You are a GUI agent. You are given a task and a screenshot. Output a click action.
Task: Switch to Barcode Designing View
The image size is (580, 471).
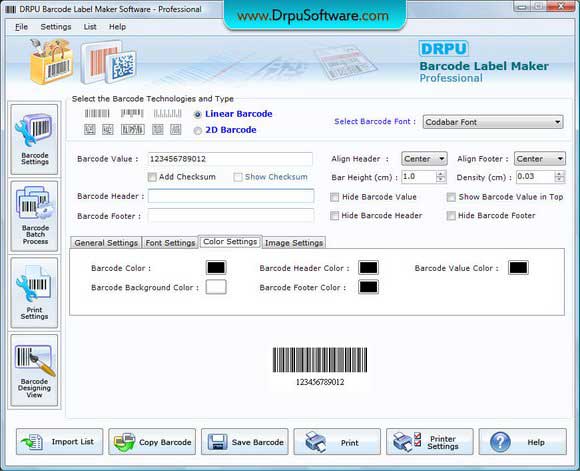click(x=34, y=370)
